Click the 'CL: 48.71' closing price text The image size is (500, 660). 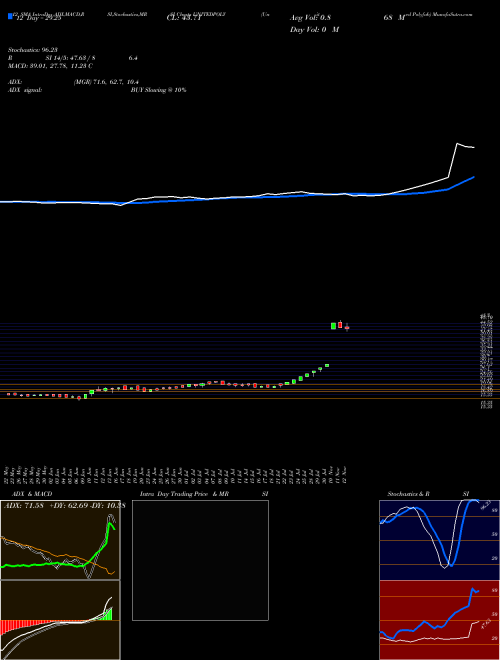pyautogui.click(x=186, y=18)
